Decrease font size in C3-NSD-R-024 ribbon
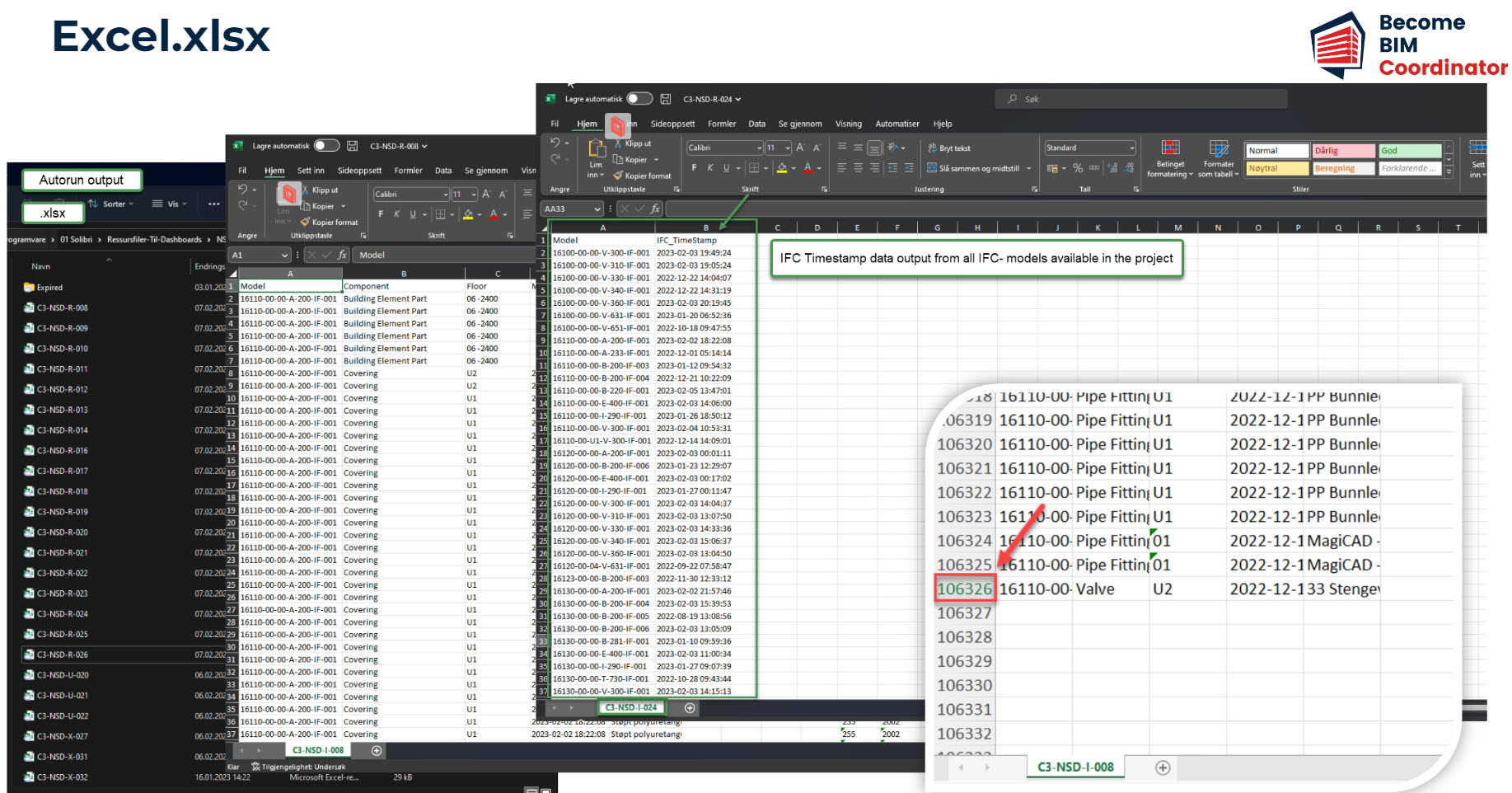The width and height of the screenshot is (1512, 793). point(817,148)
